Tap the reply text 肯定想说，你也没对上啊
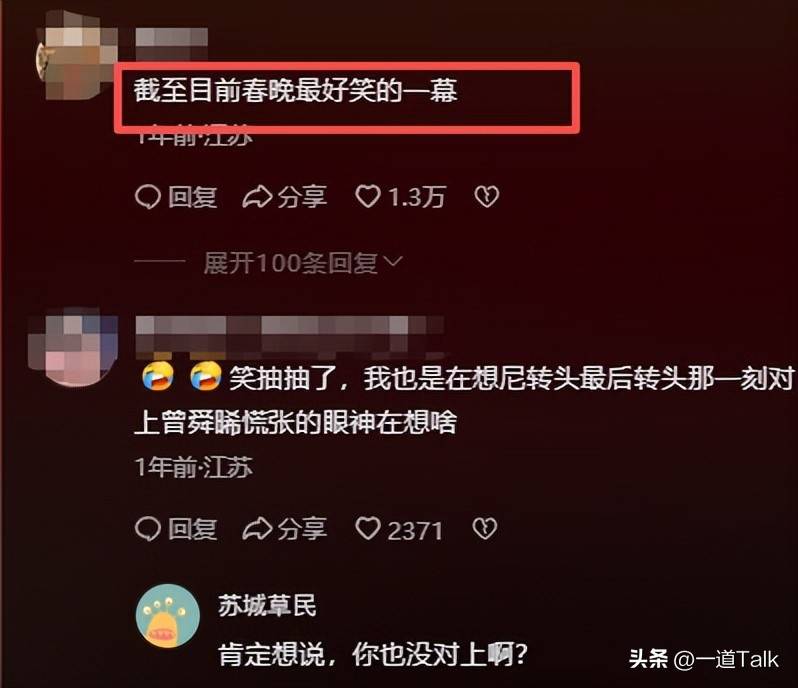 coord(373,655)
